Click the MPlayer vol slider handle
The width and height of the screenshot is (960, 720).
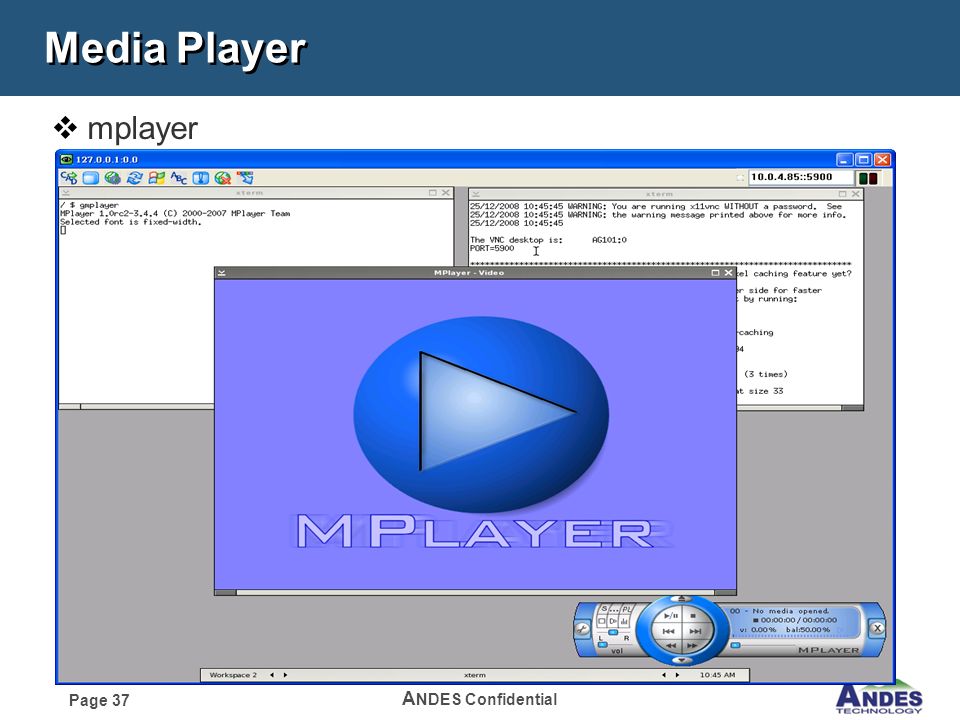(x=602, y=644)
